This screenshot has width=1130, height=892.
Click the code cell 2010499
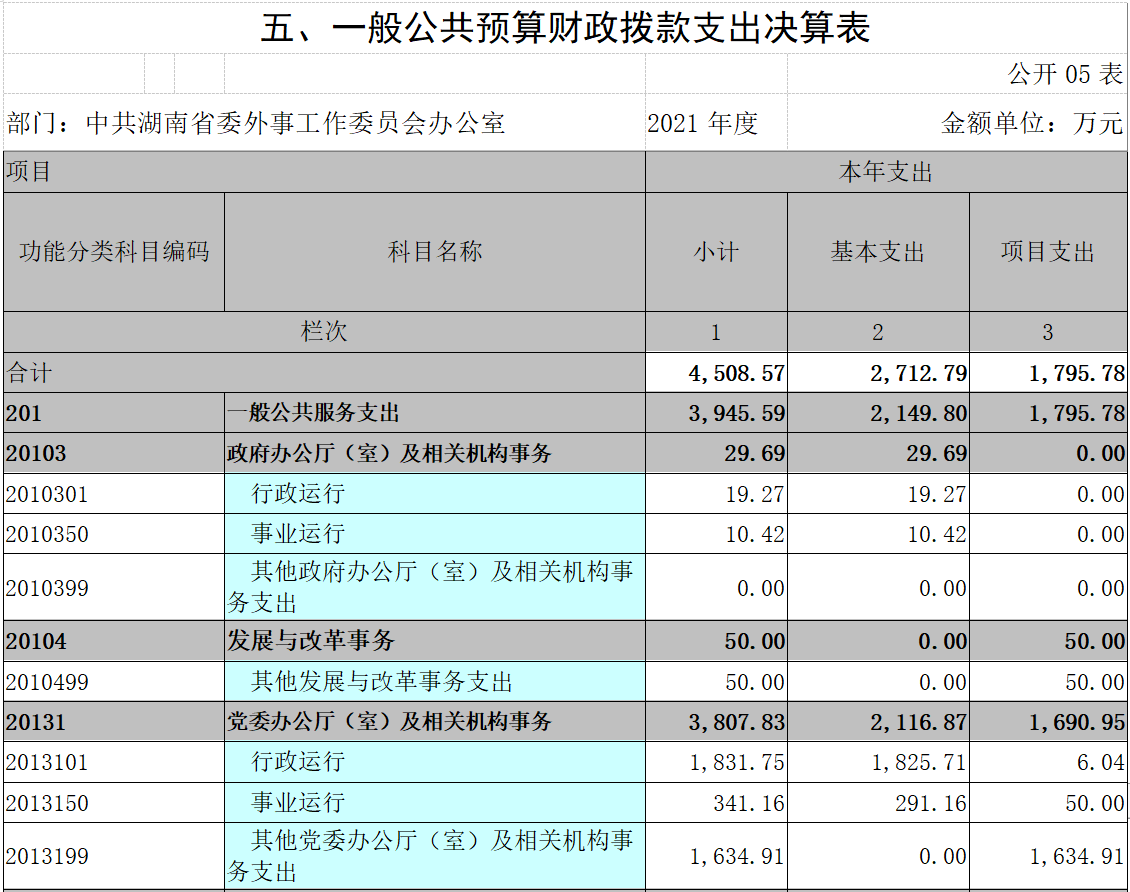click(x=114, y=682)
